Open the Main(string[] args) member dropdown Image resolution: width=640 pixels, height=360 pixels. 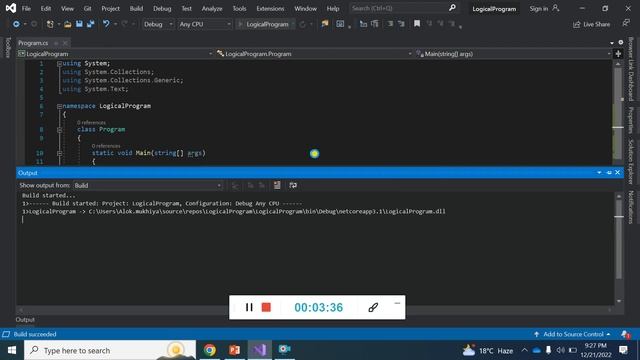pyautogui.click(x=513, y=54)
